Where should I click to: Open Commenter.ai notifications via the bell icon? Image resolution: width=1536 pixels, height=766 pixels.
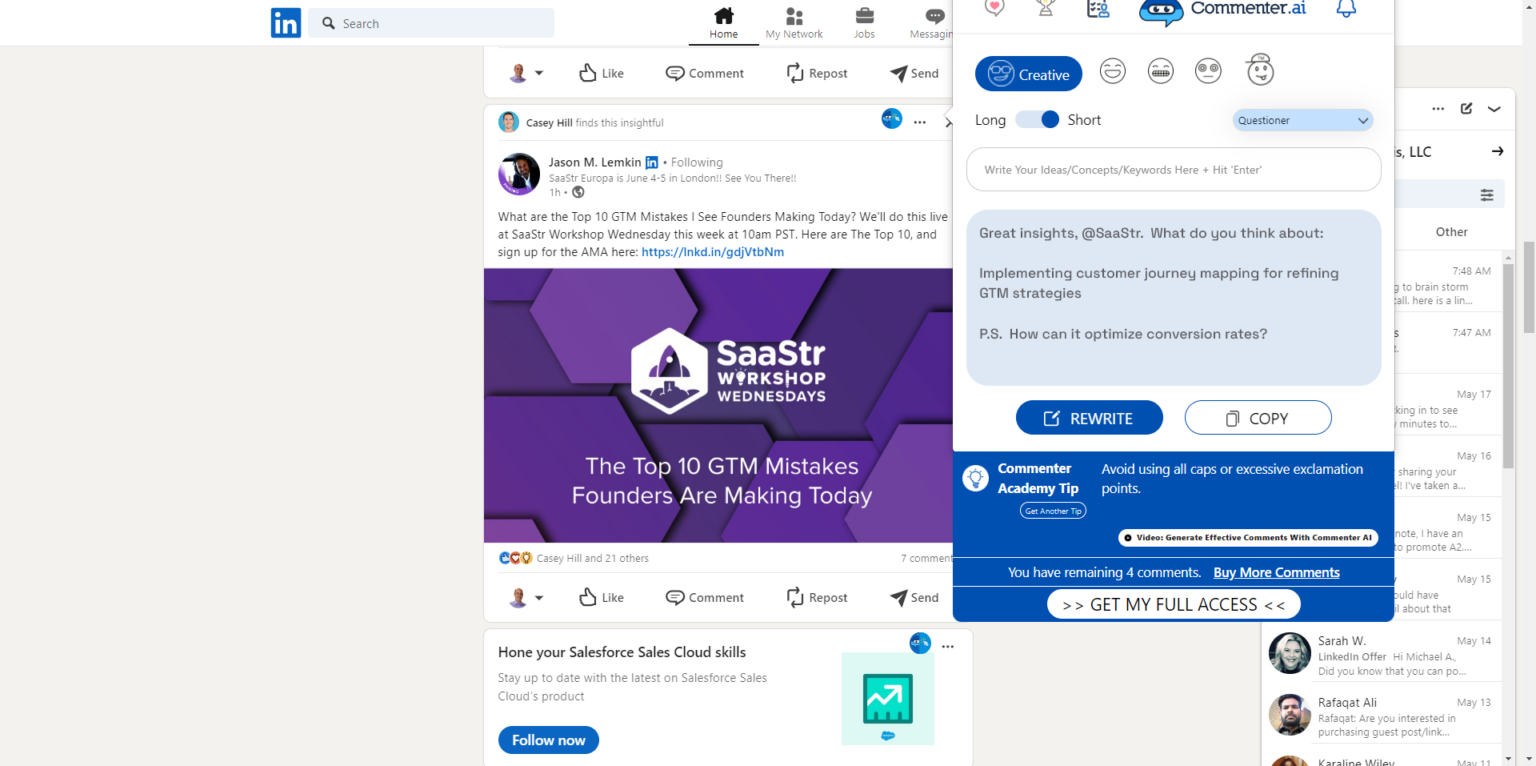(x=1345, y=8)
